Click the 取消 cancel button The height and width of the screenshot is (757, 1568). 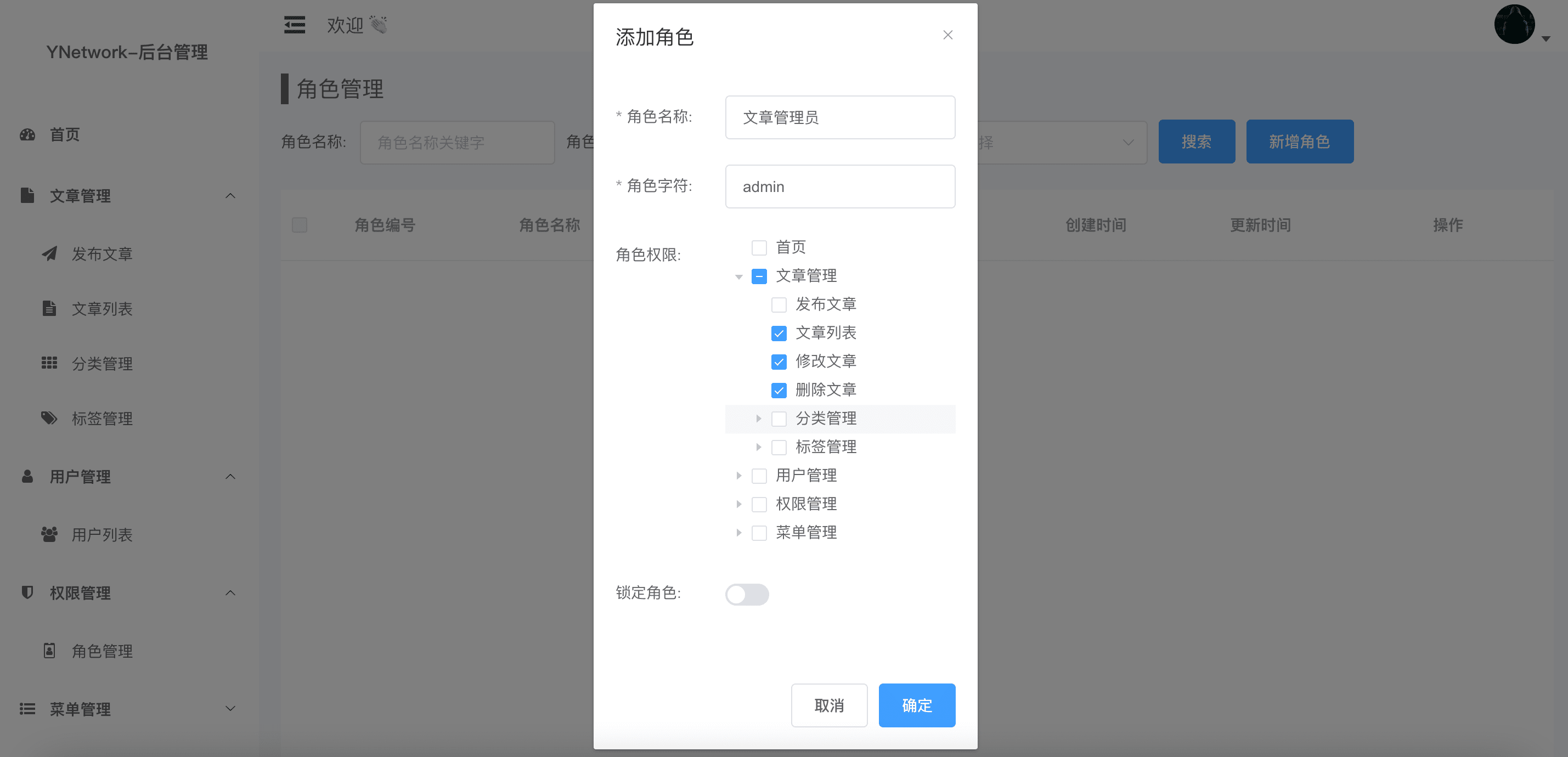point(828,705)
